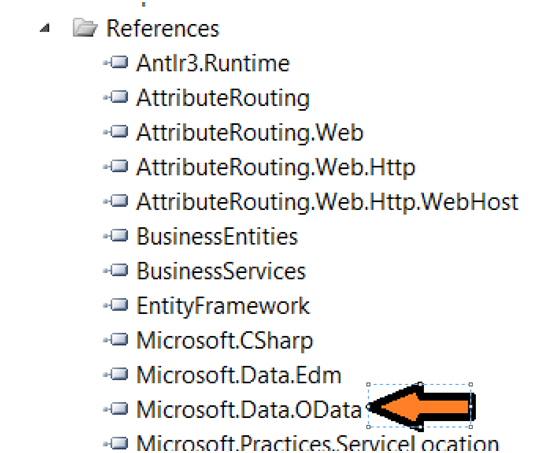Select Microsoft.Data.OData reference name

(249, 410)
